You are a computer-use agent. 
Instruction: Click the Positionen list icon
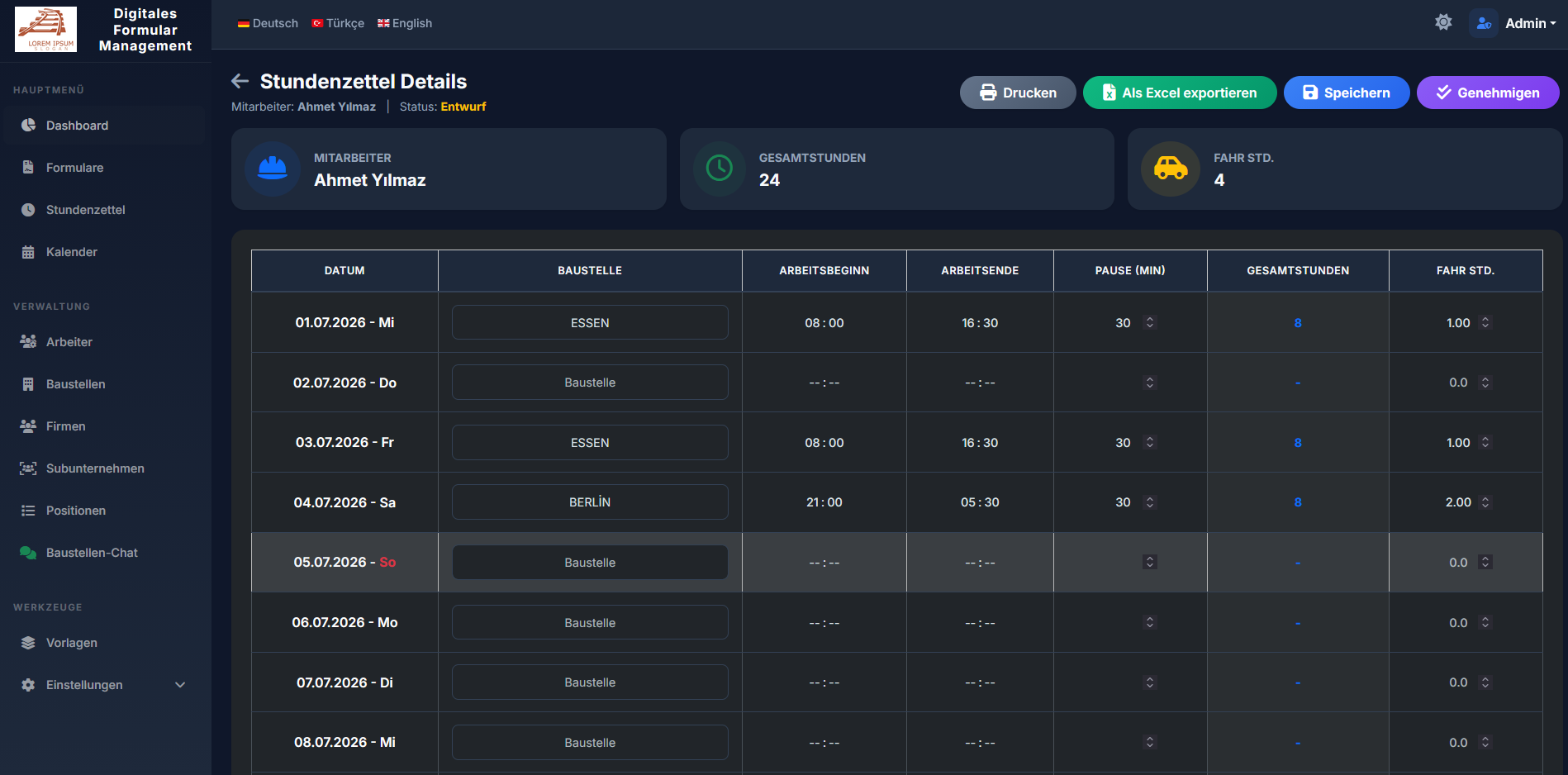tap(28, 510)
